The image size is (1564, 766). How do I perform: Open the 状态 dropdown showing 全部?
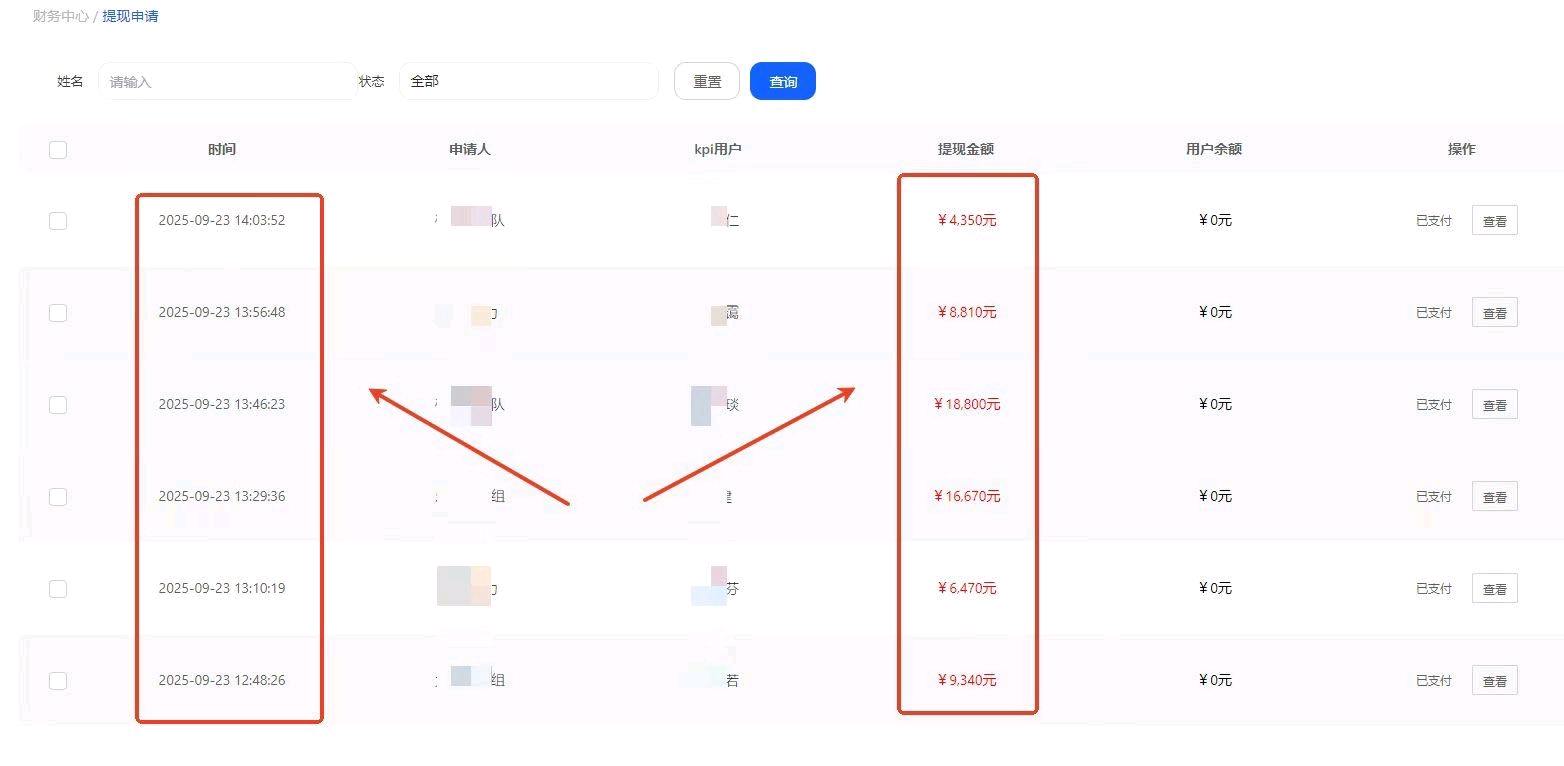(528, 81)
